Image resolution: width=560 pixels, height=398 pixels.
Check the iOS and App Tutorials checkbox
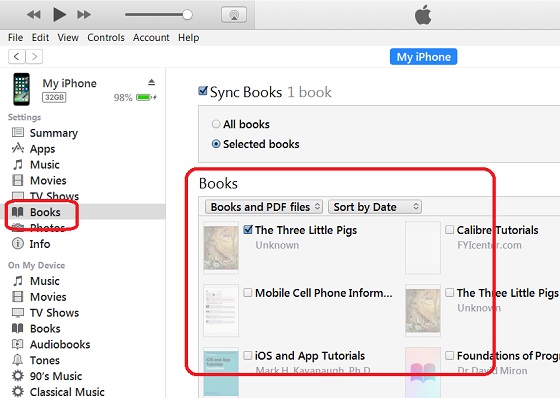248,355
